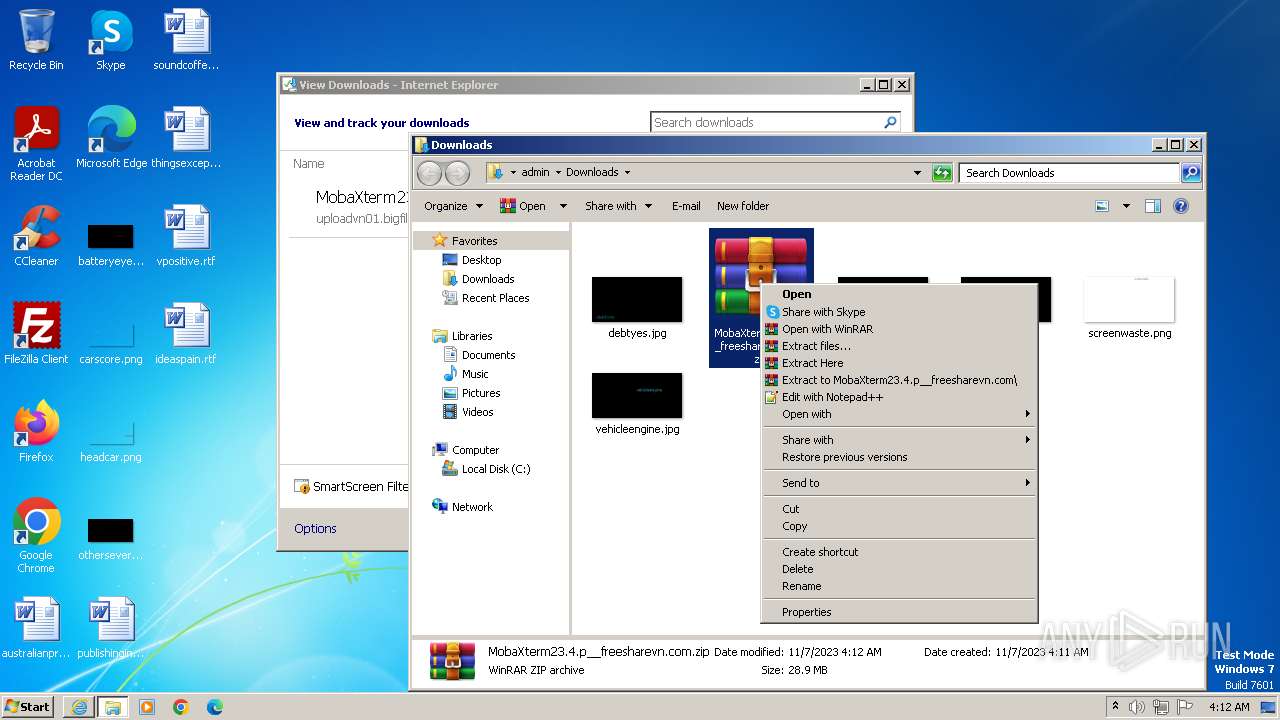The height and width of the screenshot is (720, 1280).
Task: Click New folder toolbar button
Action: [743, 206]
